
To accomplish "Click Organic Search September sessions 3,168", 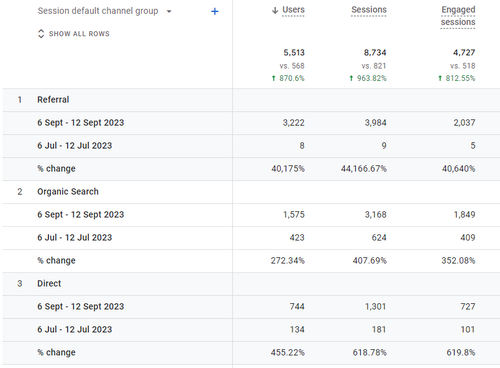I will (375, 215).
